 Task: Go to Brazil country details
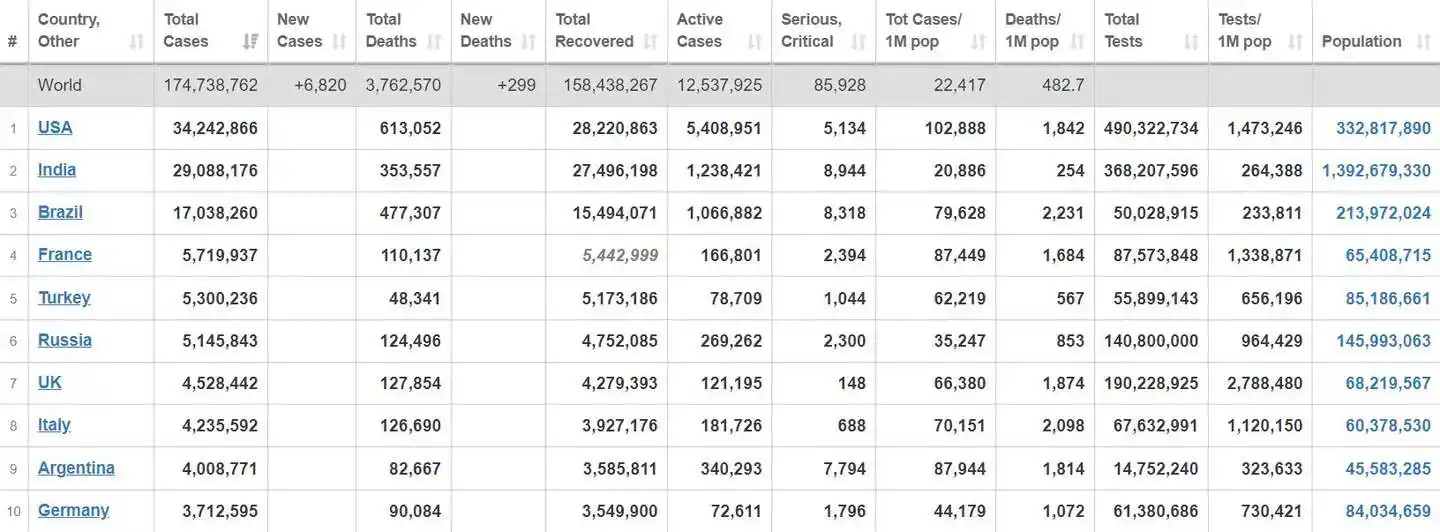(60, 212)
